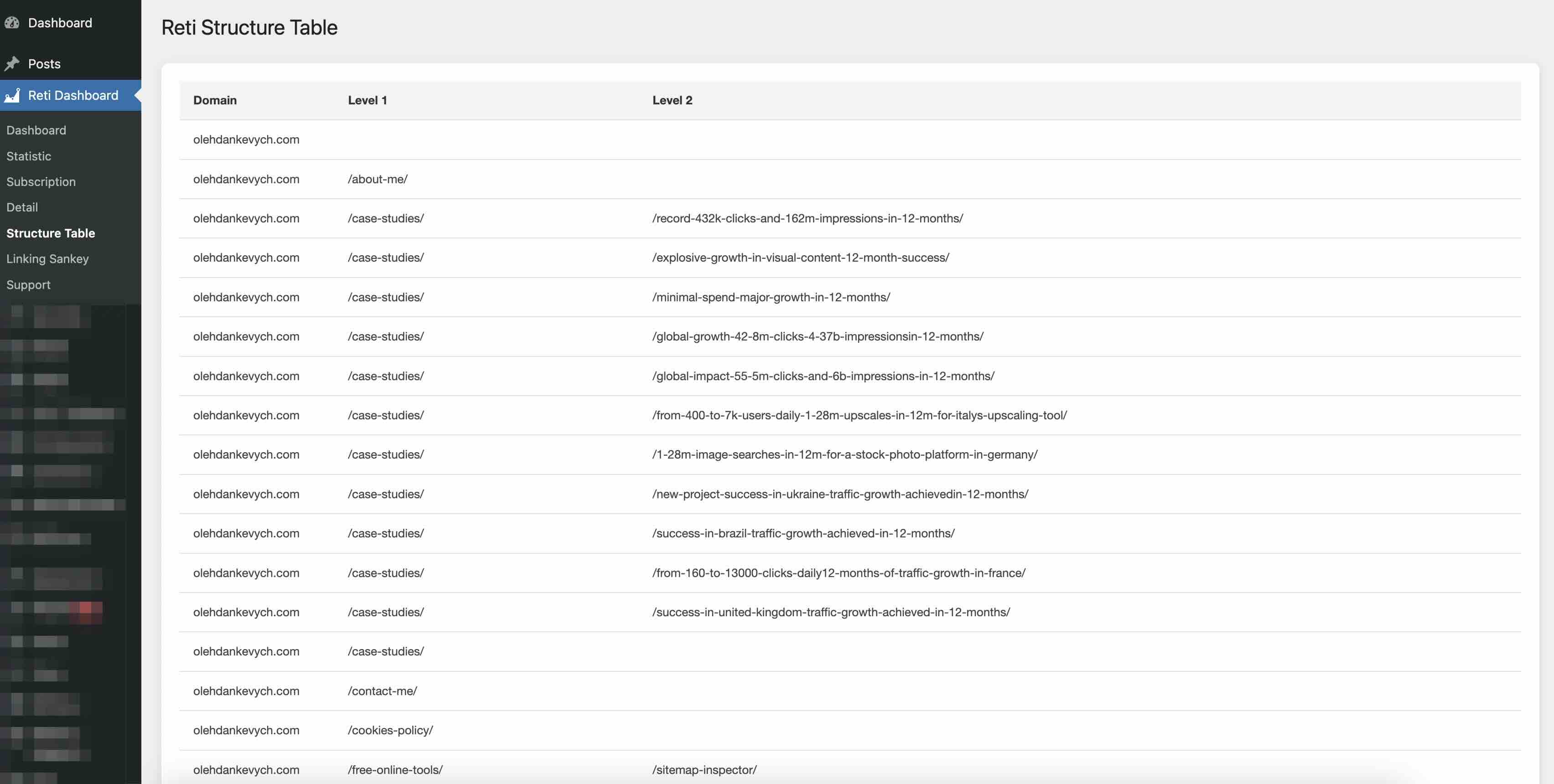The image size is (1554, 784).
Task: Click the Reti Dashboard chart icon
Action: click(12, 95)
